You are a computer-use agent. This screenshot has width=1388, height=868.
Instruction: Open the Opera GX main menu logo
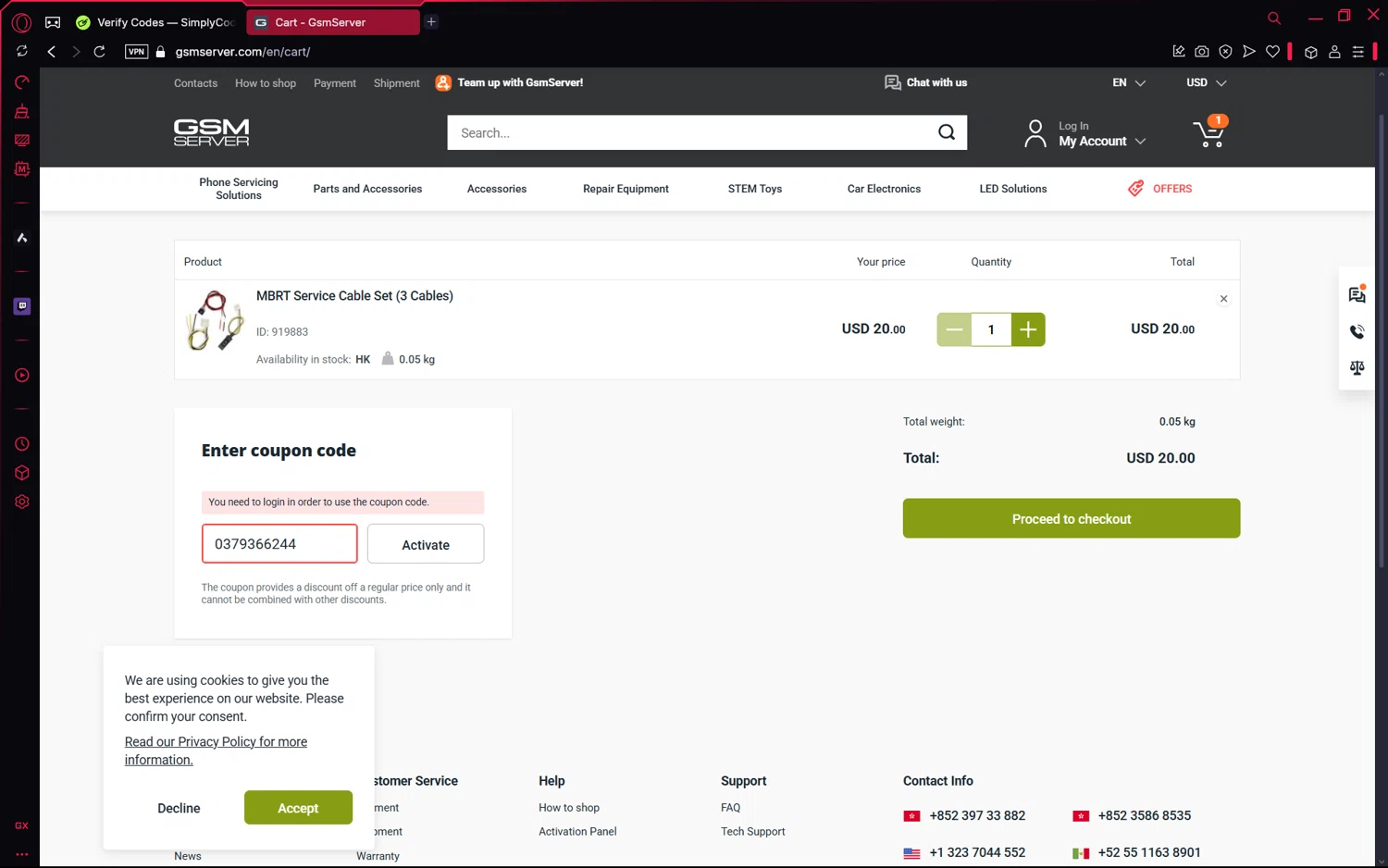pyautogui.click(x=21, y=22)
